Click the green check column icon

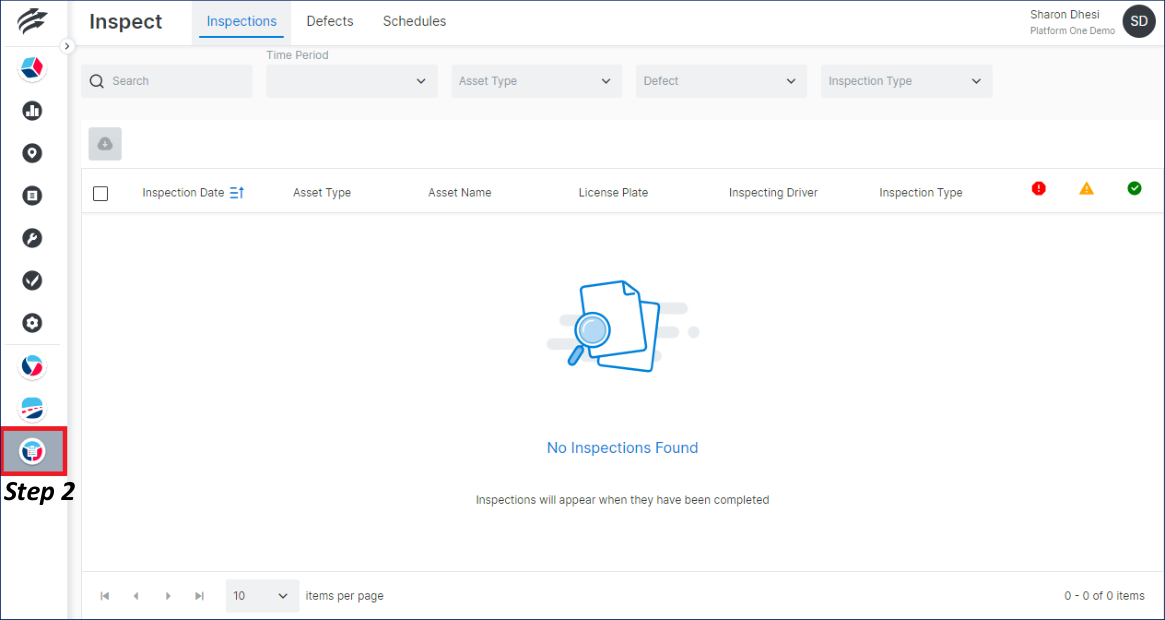click(1134, 188)
